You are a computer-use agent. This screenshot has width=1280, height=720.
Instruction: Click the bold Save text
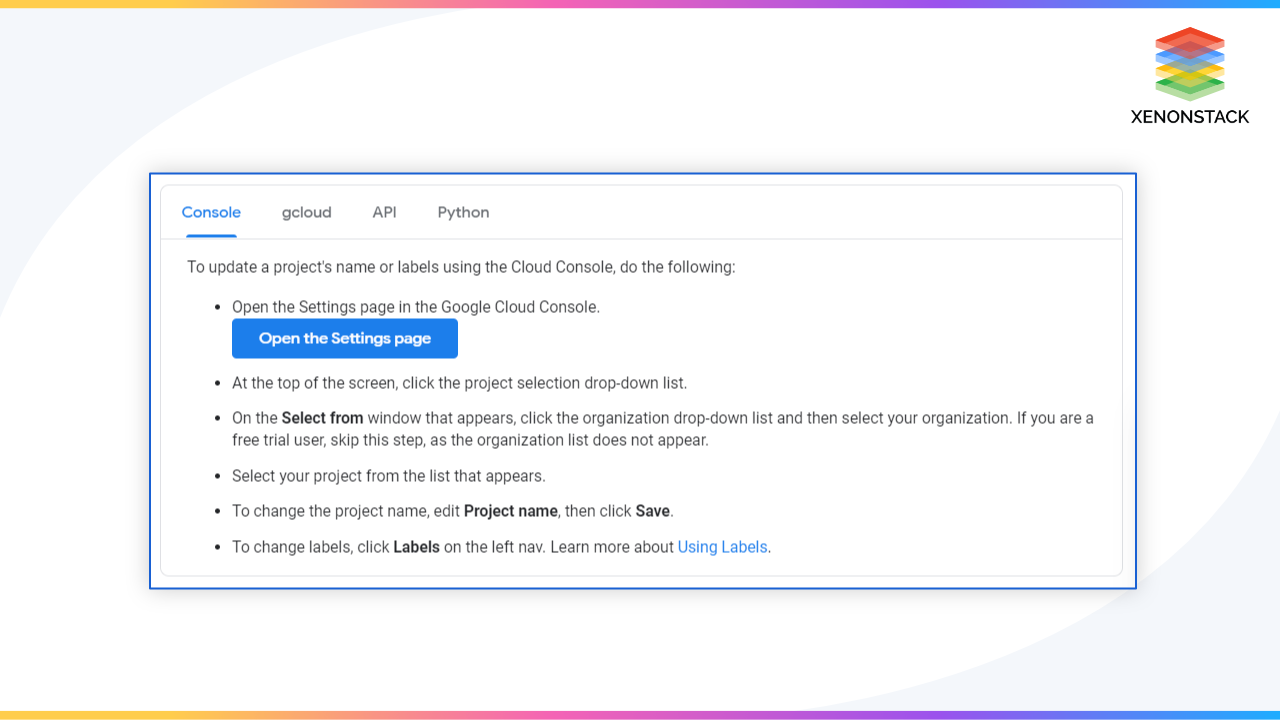pyautogui.click(x=652, y=511)
